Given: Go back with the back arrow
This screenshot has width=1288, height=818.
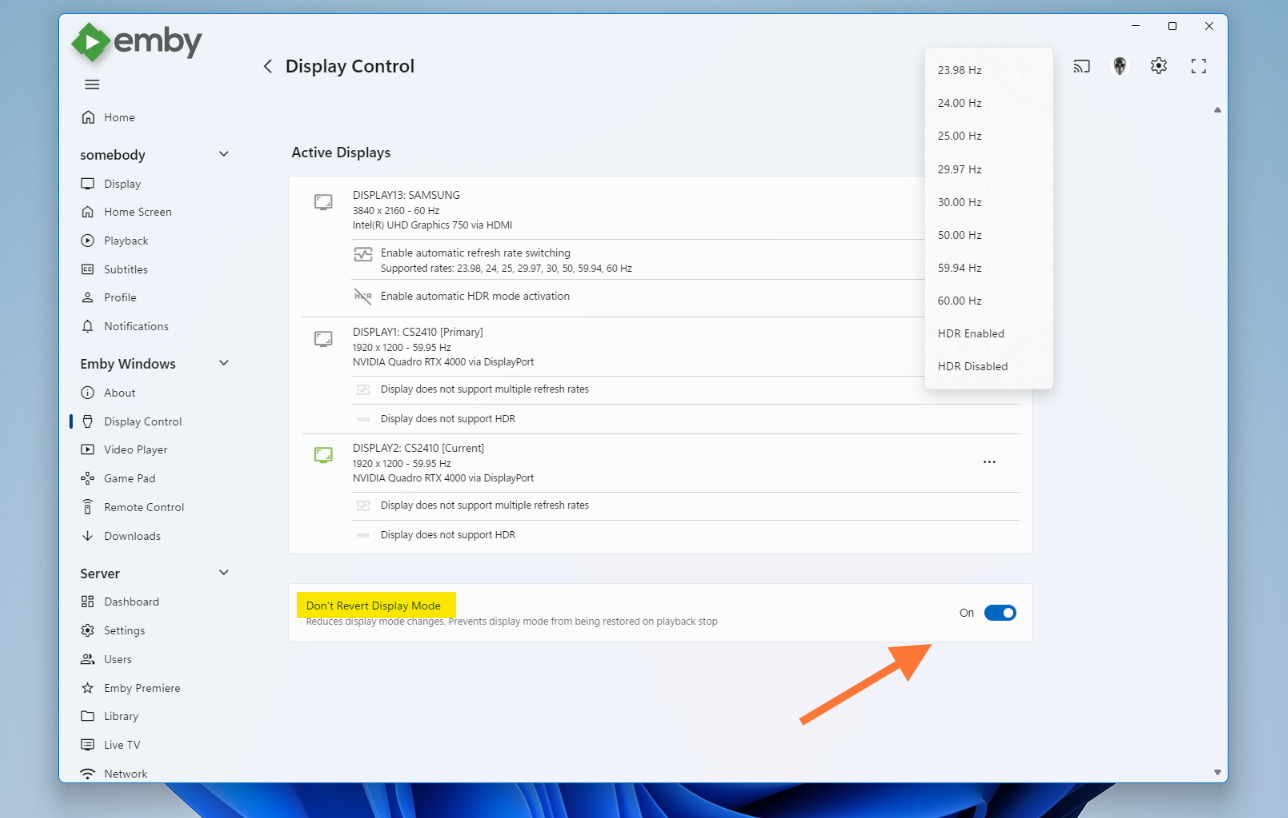Looking at the screenshot, I should 267,66.
